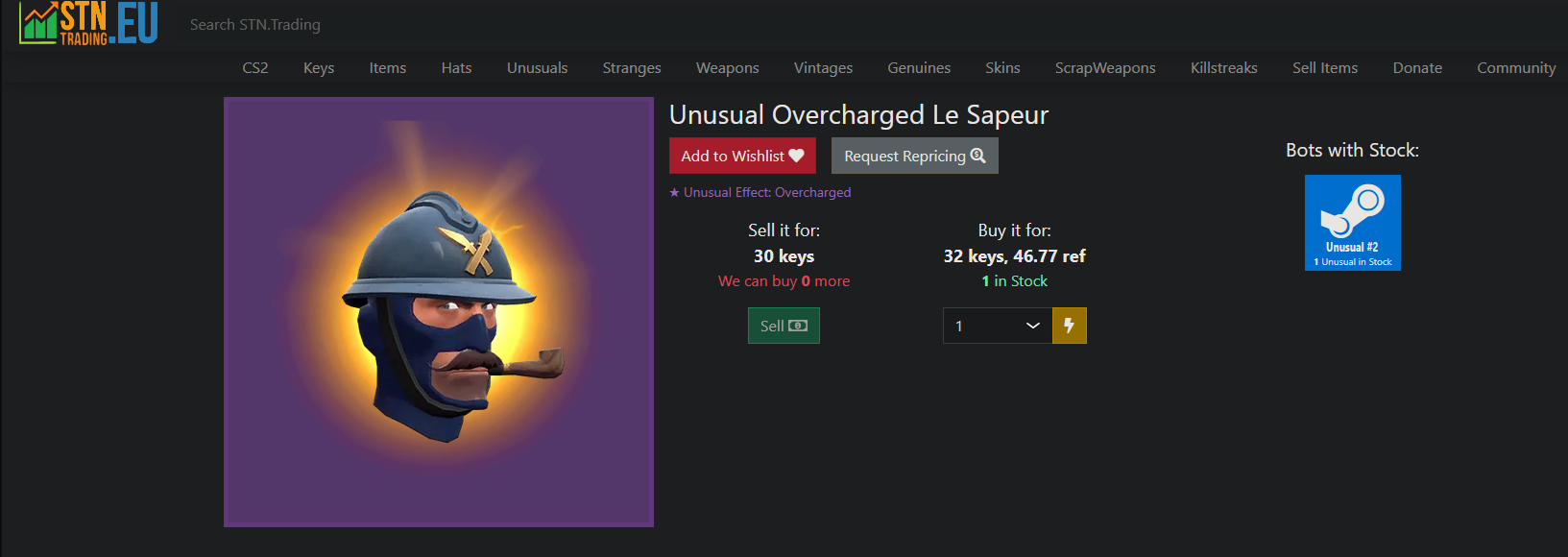Click the 30 keys sell price
The width and height of the screenshot is (1568, 557).
784,256
